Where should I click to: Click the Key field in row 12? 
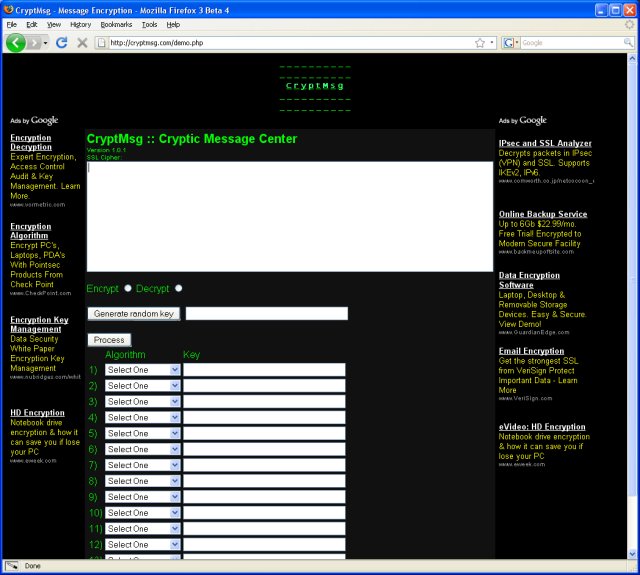point(264,545)
